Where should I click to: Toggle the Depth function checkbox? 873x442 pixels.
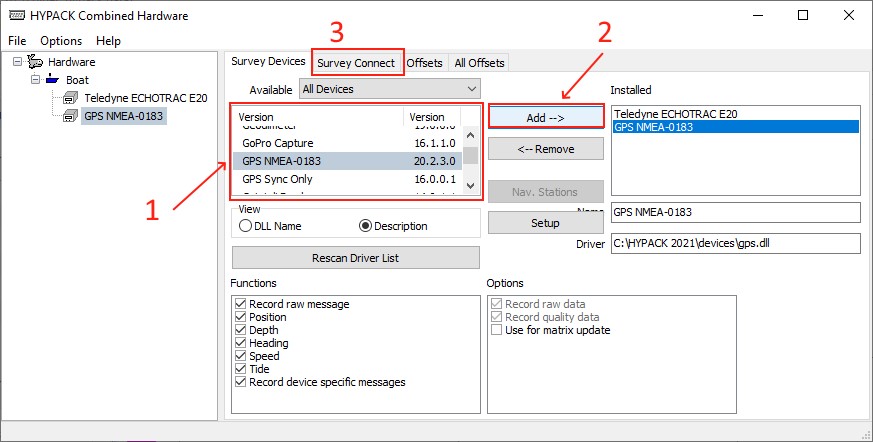tap(241, 330)
